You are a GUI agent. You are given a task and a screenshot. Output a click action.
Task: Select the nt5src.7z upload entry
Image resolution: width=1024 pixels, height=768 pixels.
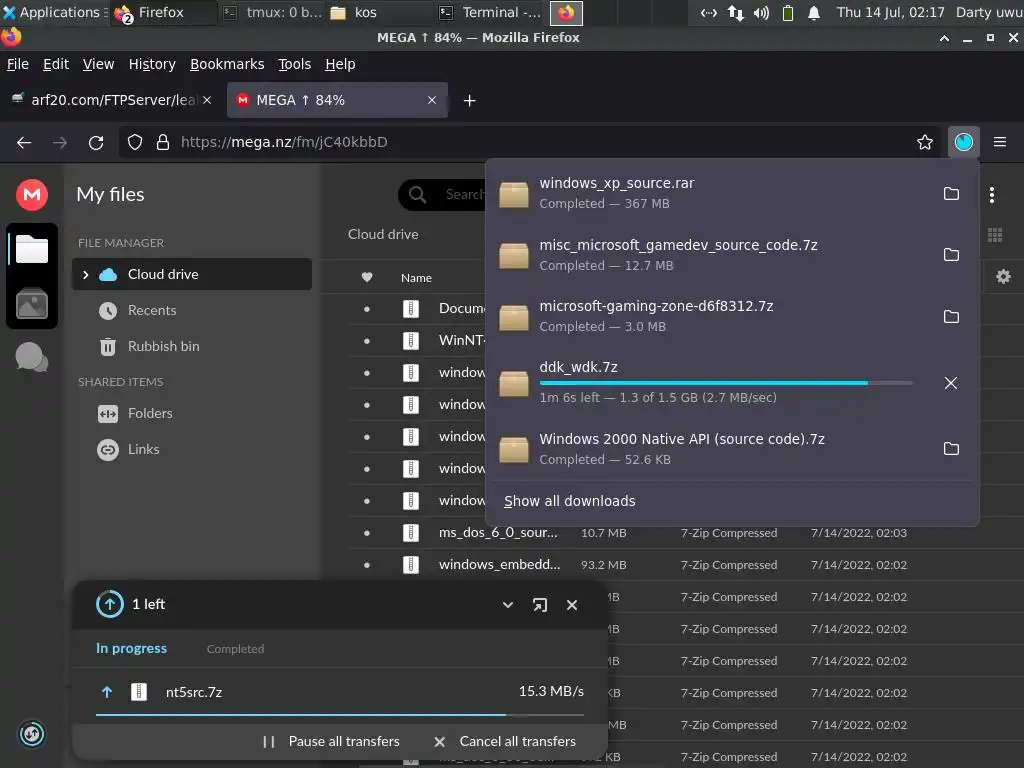(340, 692)
